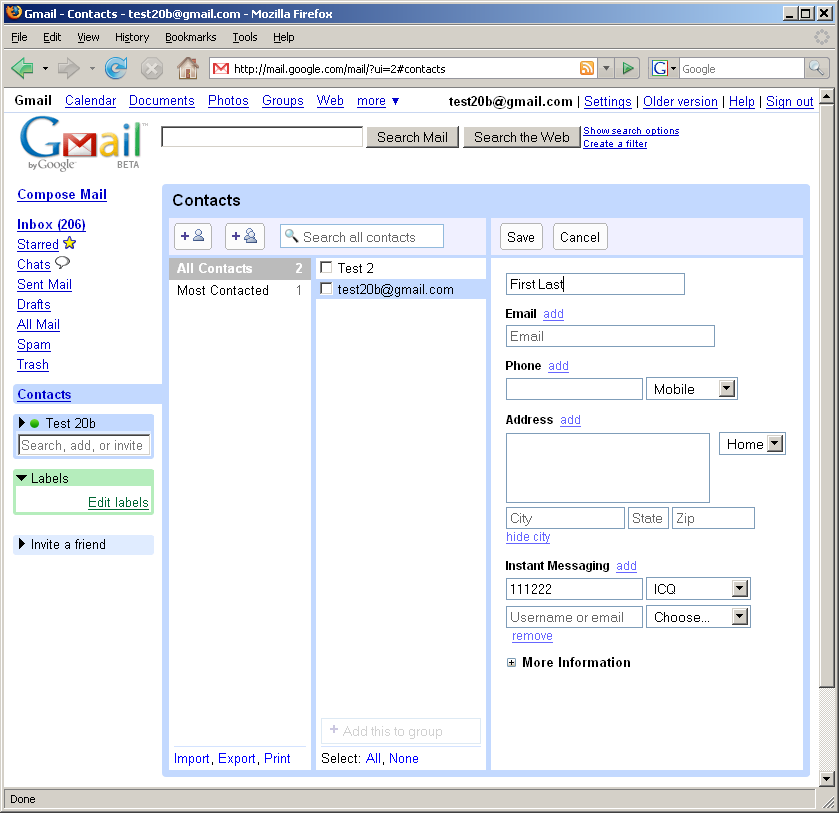The width and height of the screenshot is (839, 813).
Task: Click the Export link
Action: click(237, 758)
